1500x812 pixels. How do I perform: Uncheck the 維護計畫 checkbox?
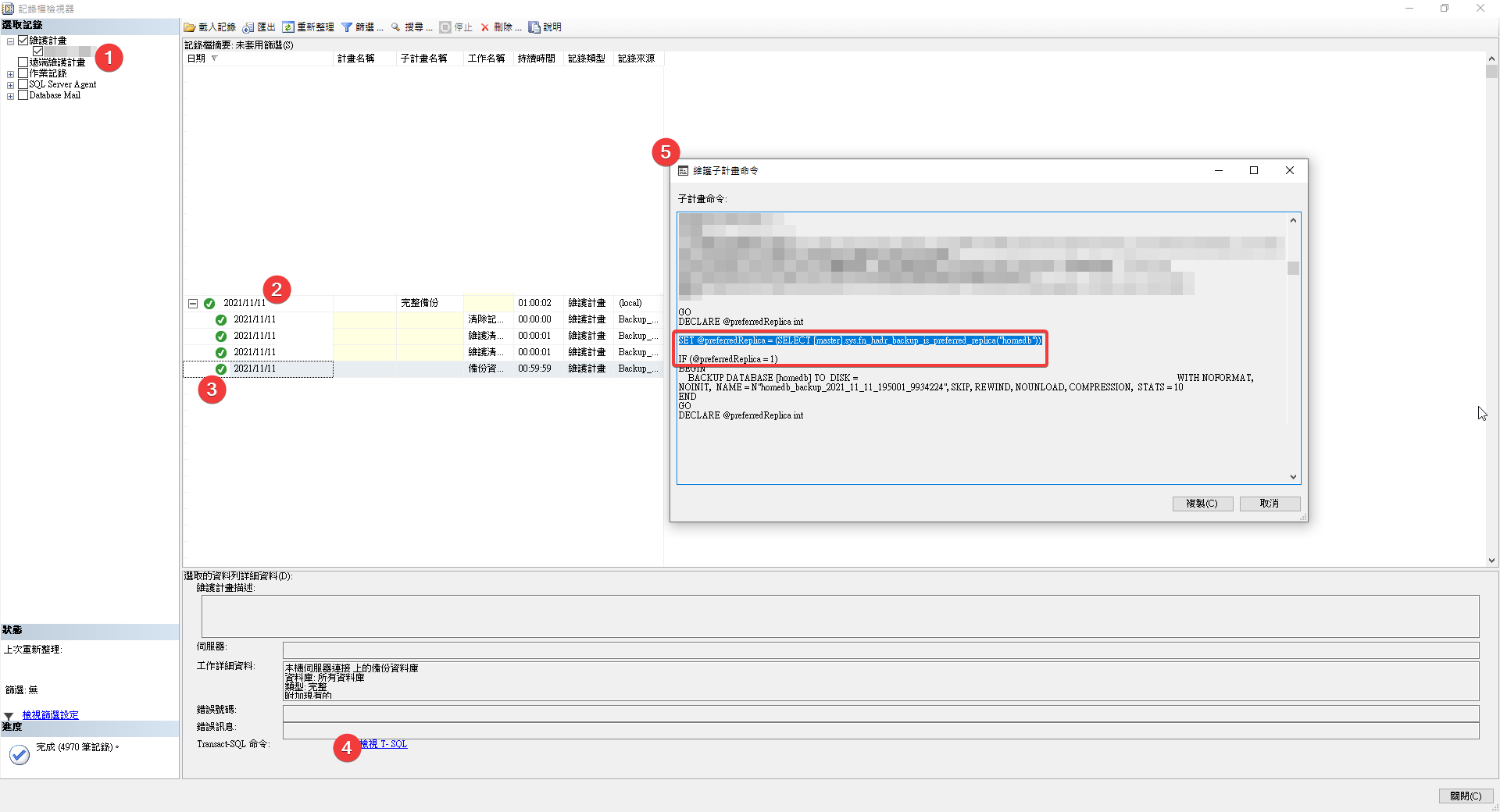coord(23,41)
